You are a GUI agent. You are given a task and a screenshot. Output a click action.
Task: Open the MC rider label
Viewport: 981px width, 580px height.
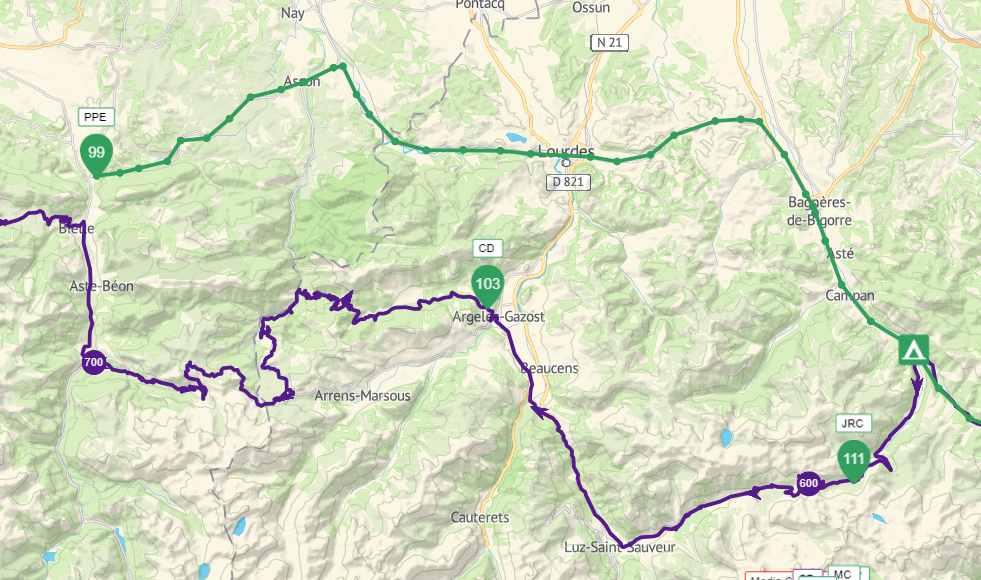click(843, 574)
